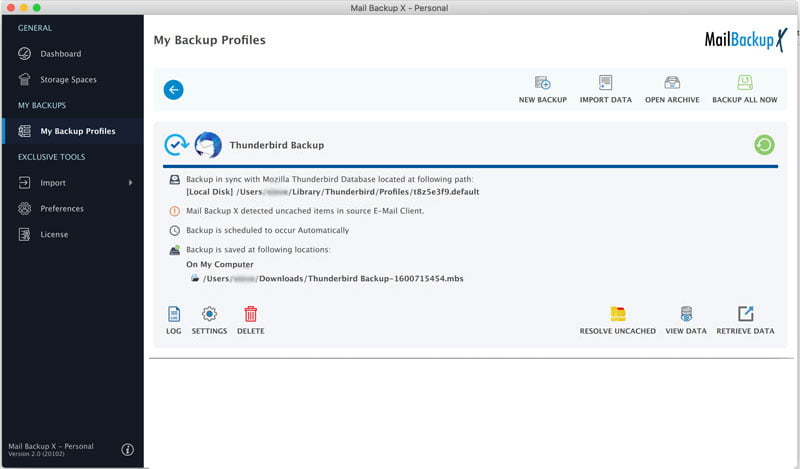The width and height of the screenshot is (800, 469).
Task: Click the blue sync checkmark icon
Action: (177, 145)
